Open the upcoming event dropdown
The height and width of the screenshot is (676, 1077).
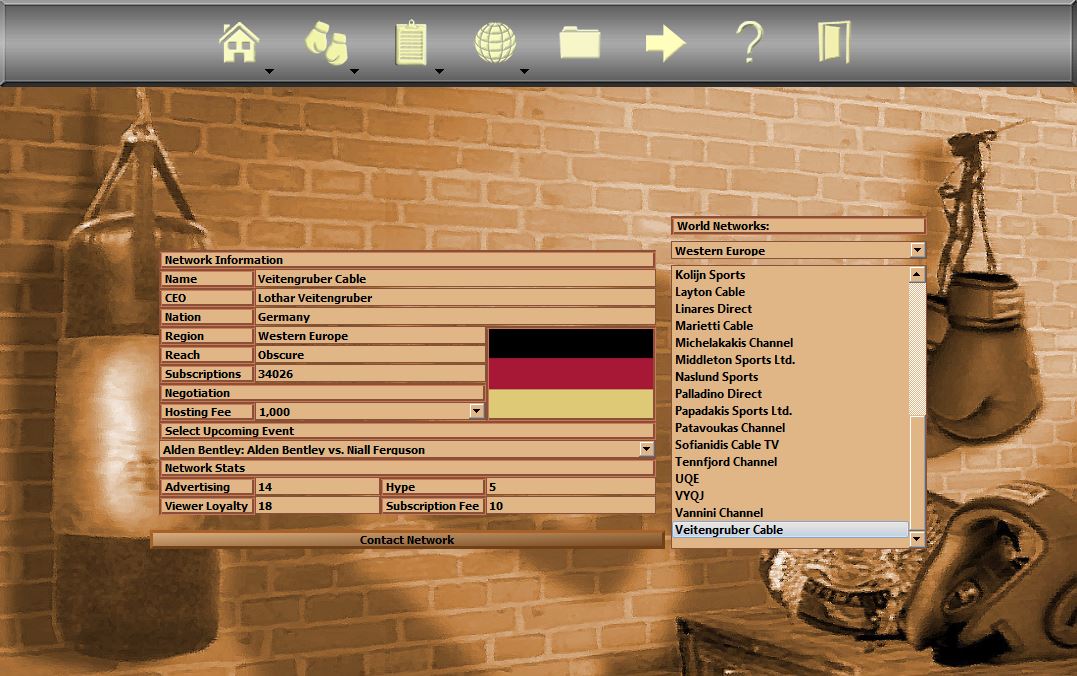[x=646, y=449]
